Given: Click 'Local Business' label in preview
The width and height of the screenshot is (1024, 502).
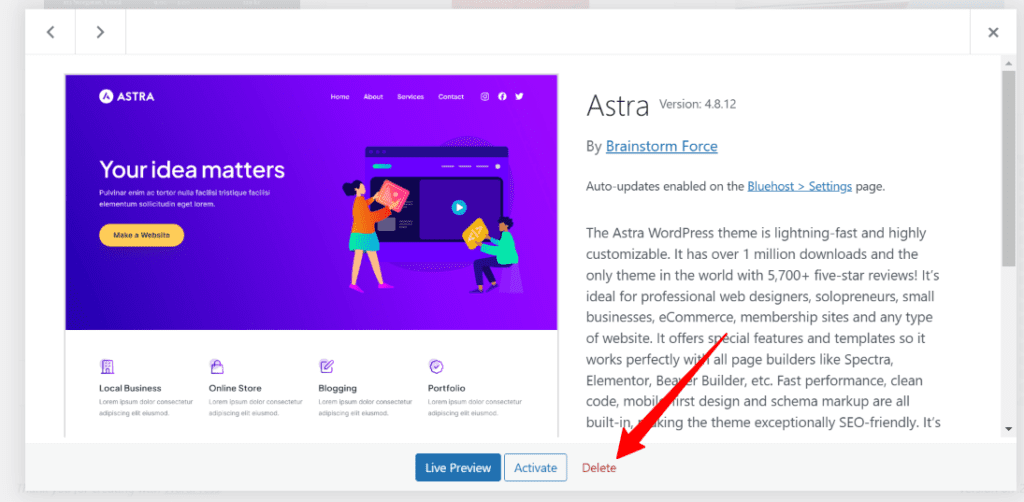Looking at the screenshot, I should [x=130, y=388].
